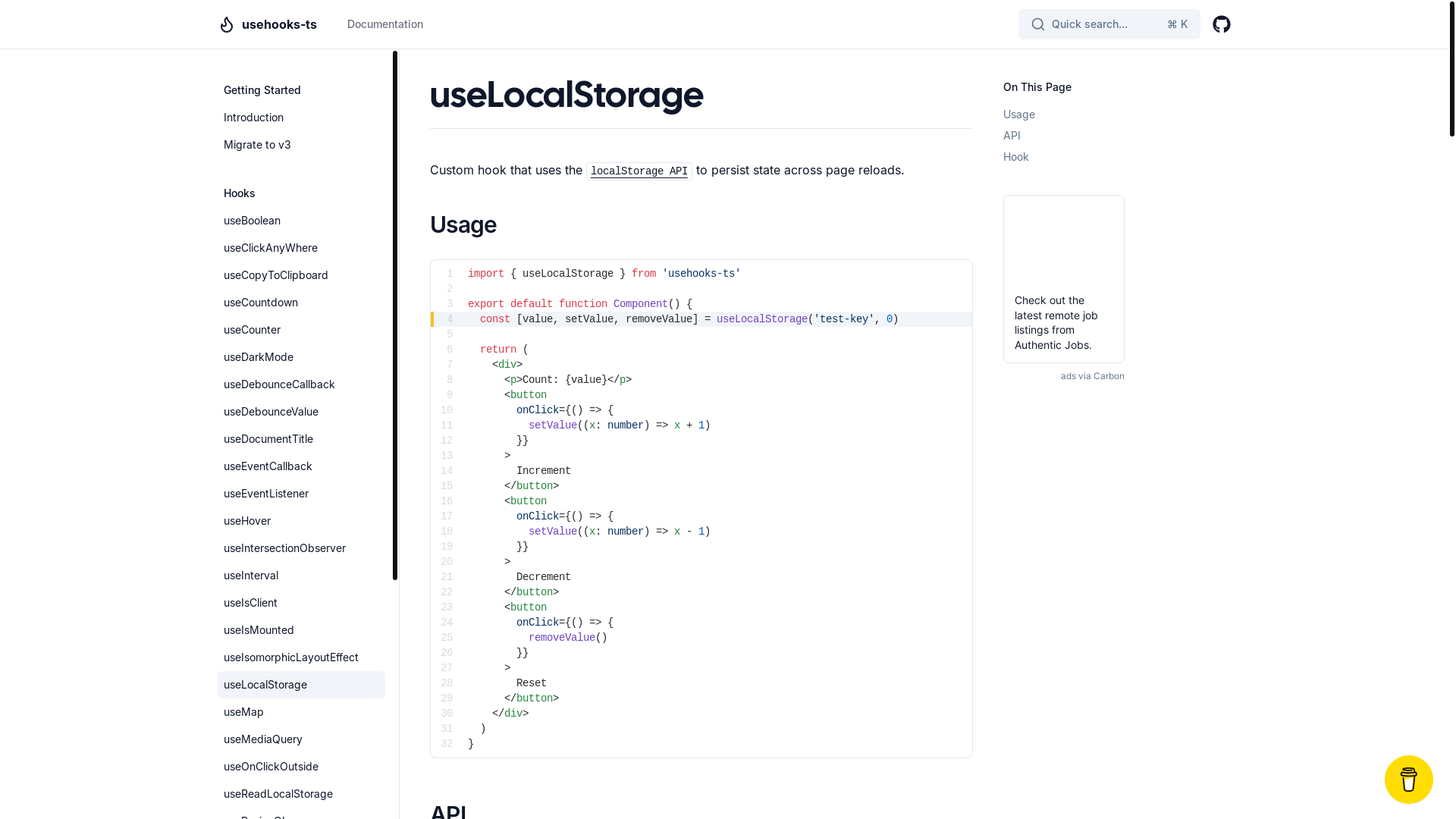Viewport: 1456px width, 819px height.
Task: Open useReadLocalStorage hook page
Action: pos(301,794)
